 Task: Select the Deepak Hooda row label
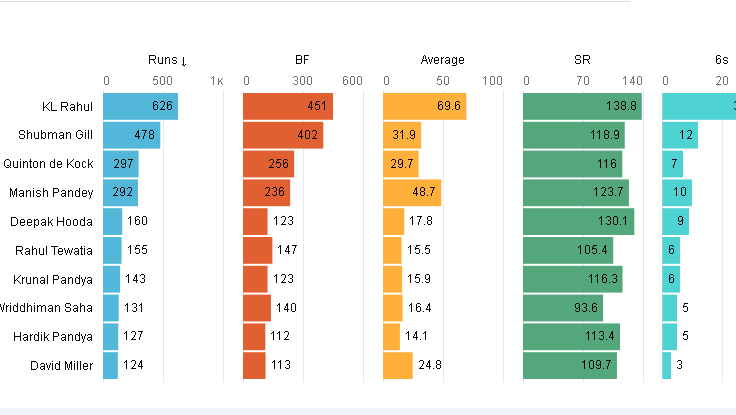[x=52, y=222]
